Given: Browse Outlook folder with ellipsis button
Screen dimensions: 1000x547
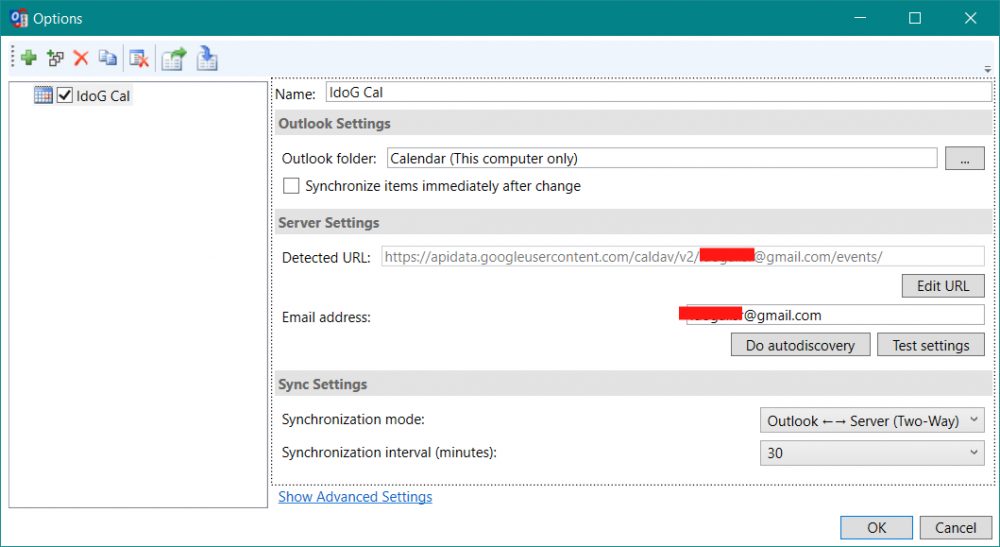Looking at the screenshot, I should click(964, 158).
